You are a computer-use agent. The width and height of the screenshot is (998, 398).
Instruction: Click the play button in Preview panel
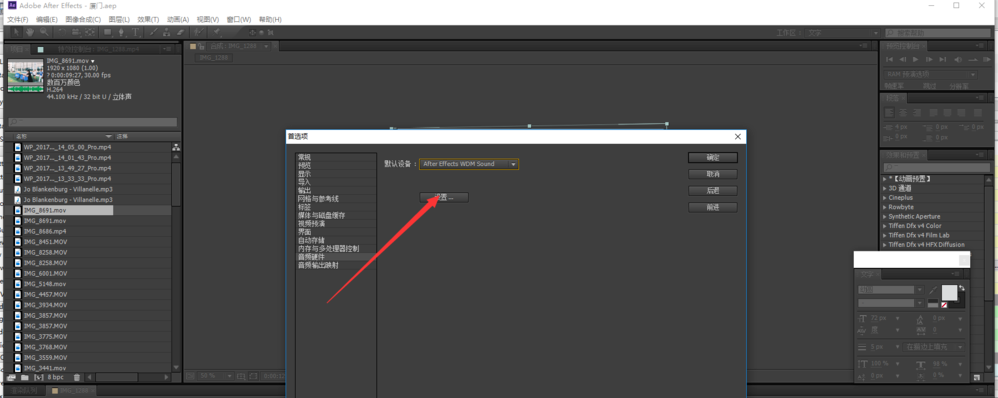915,59
